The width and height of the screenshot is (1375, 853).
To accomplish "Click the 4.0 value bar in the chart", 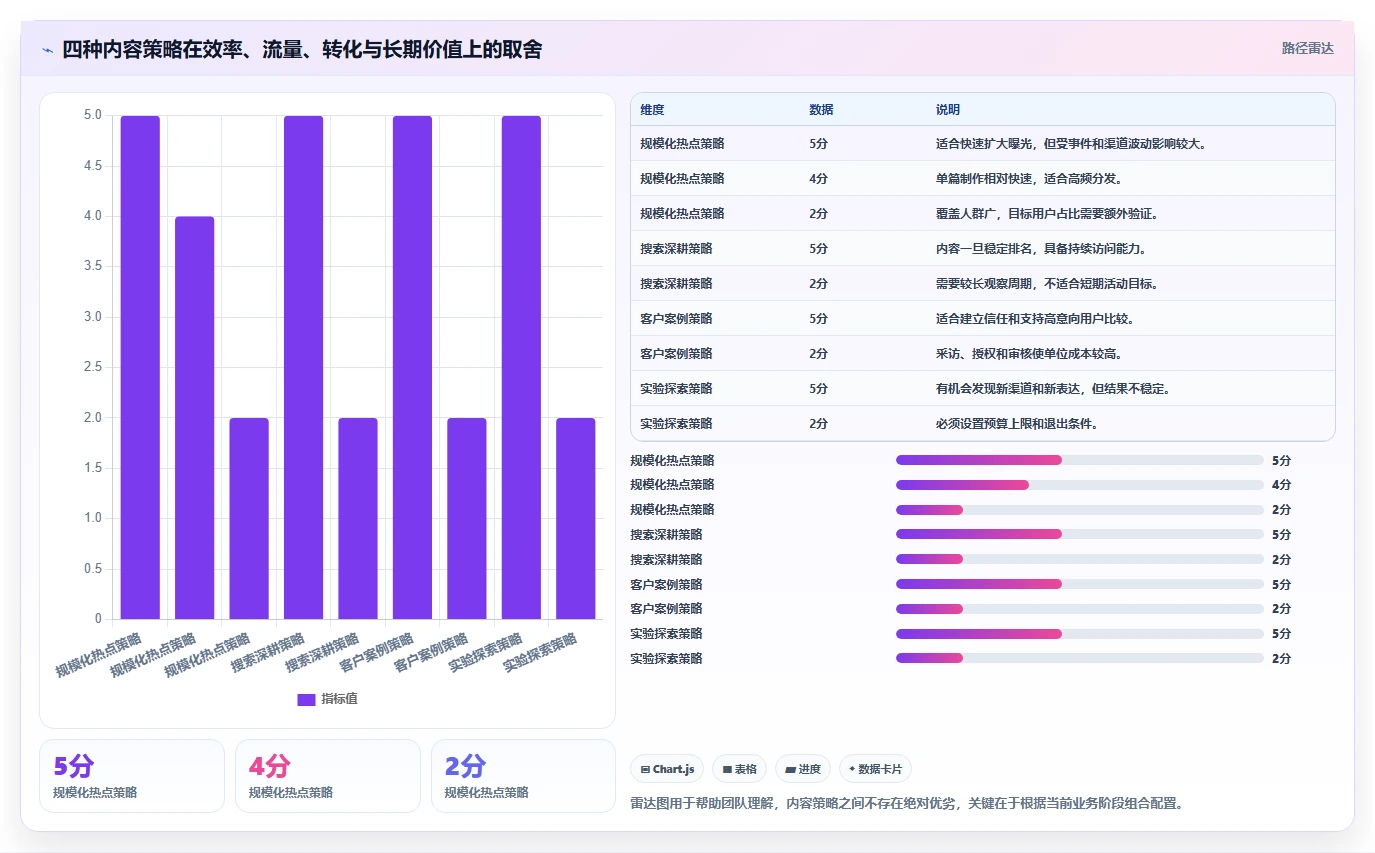I will 194,418.
